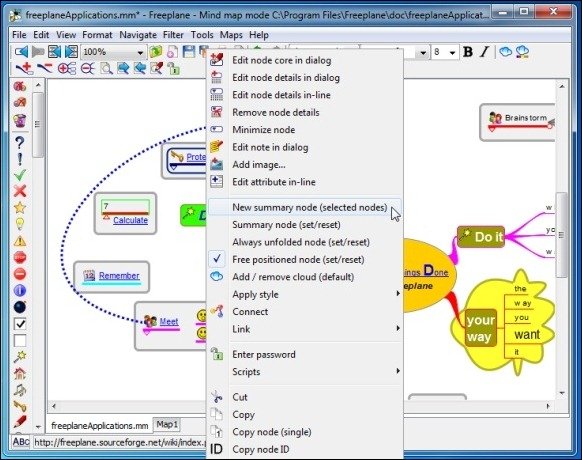Expand the Link submenu

[x=304, y=329]
